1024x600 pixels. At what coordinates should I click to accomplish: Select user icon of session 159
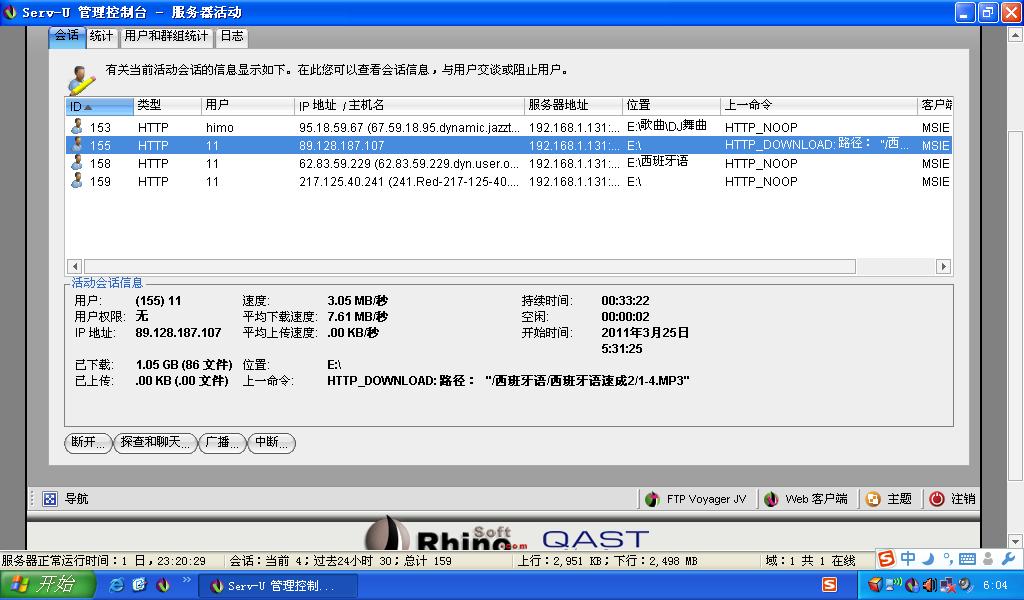point(76,181)
